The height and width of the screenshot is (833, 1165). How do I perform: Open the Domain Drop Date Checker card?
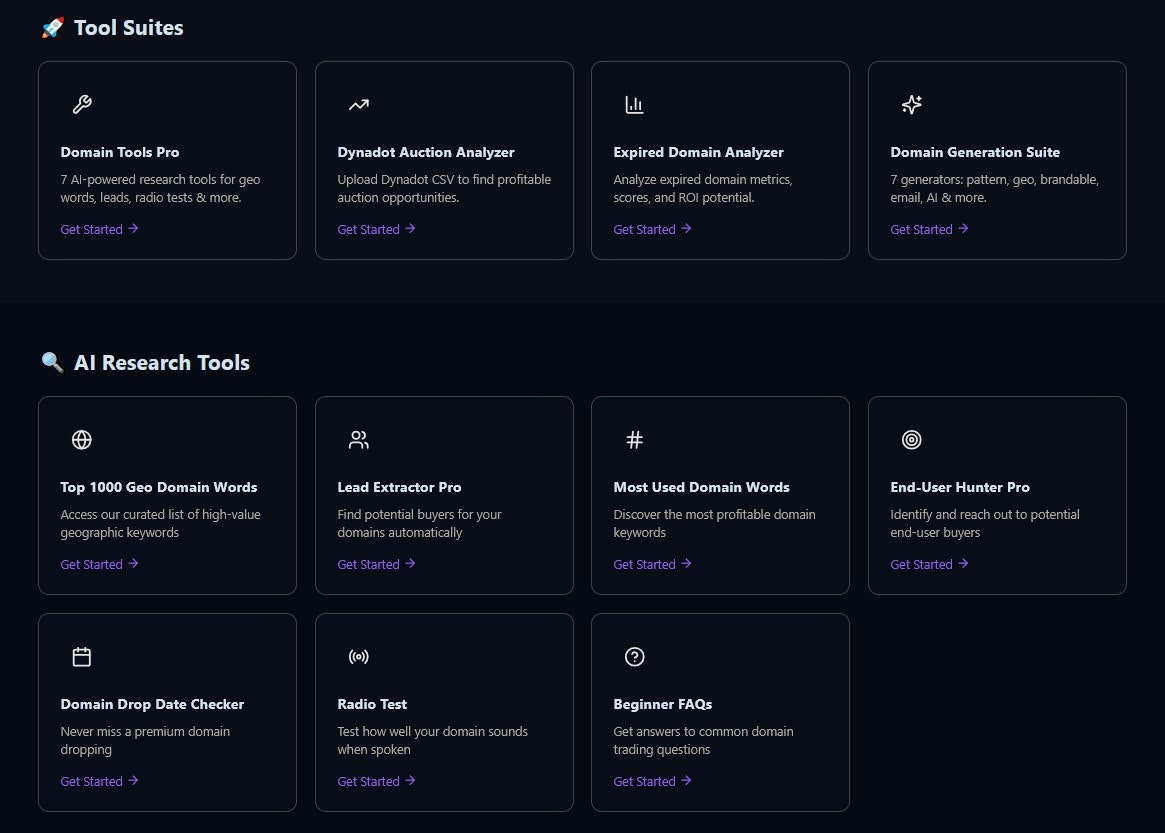click(167, 712)
